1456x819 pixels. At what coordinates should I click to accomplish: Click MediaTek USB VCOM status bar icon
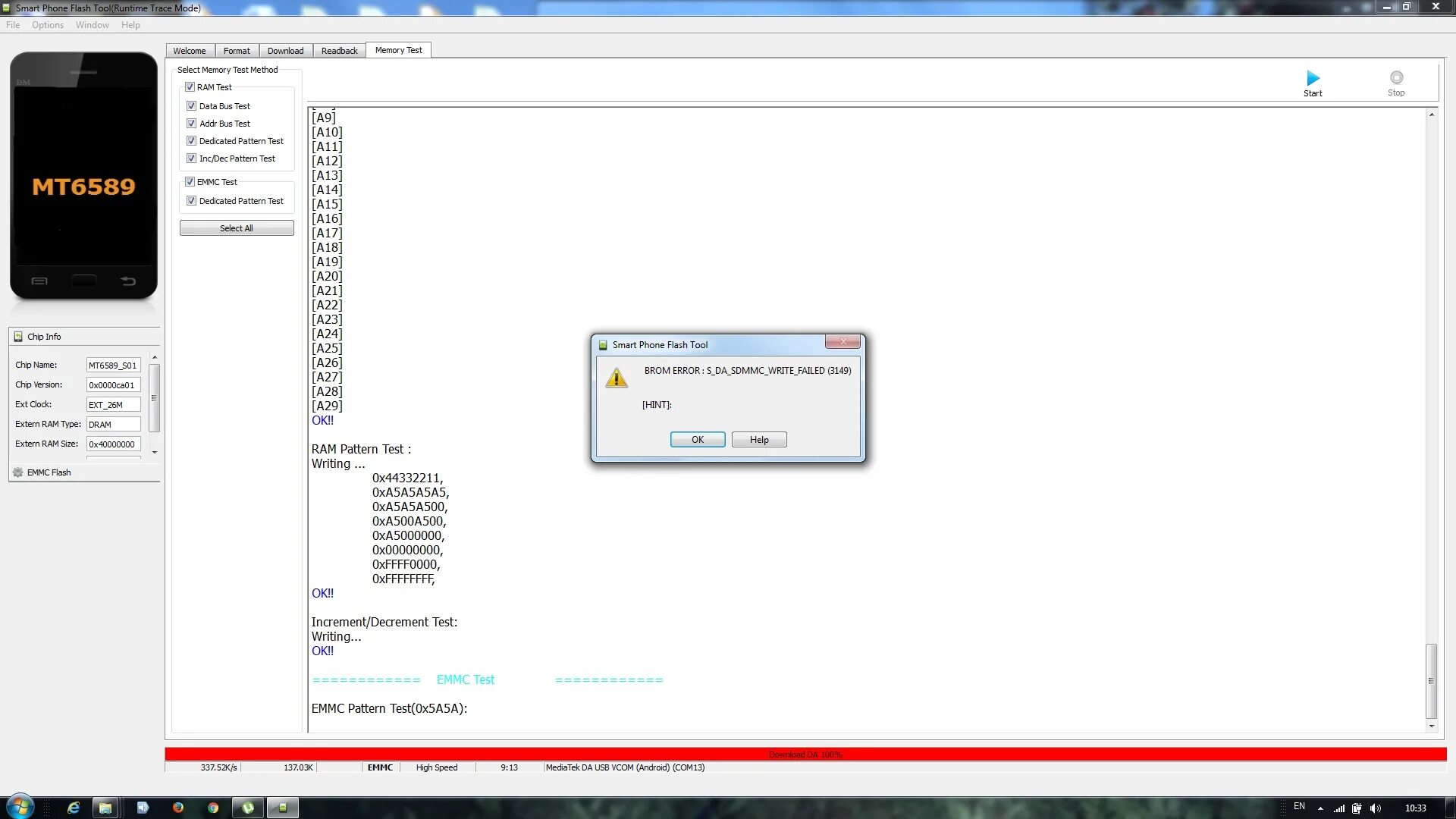623,767
